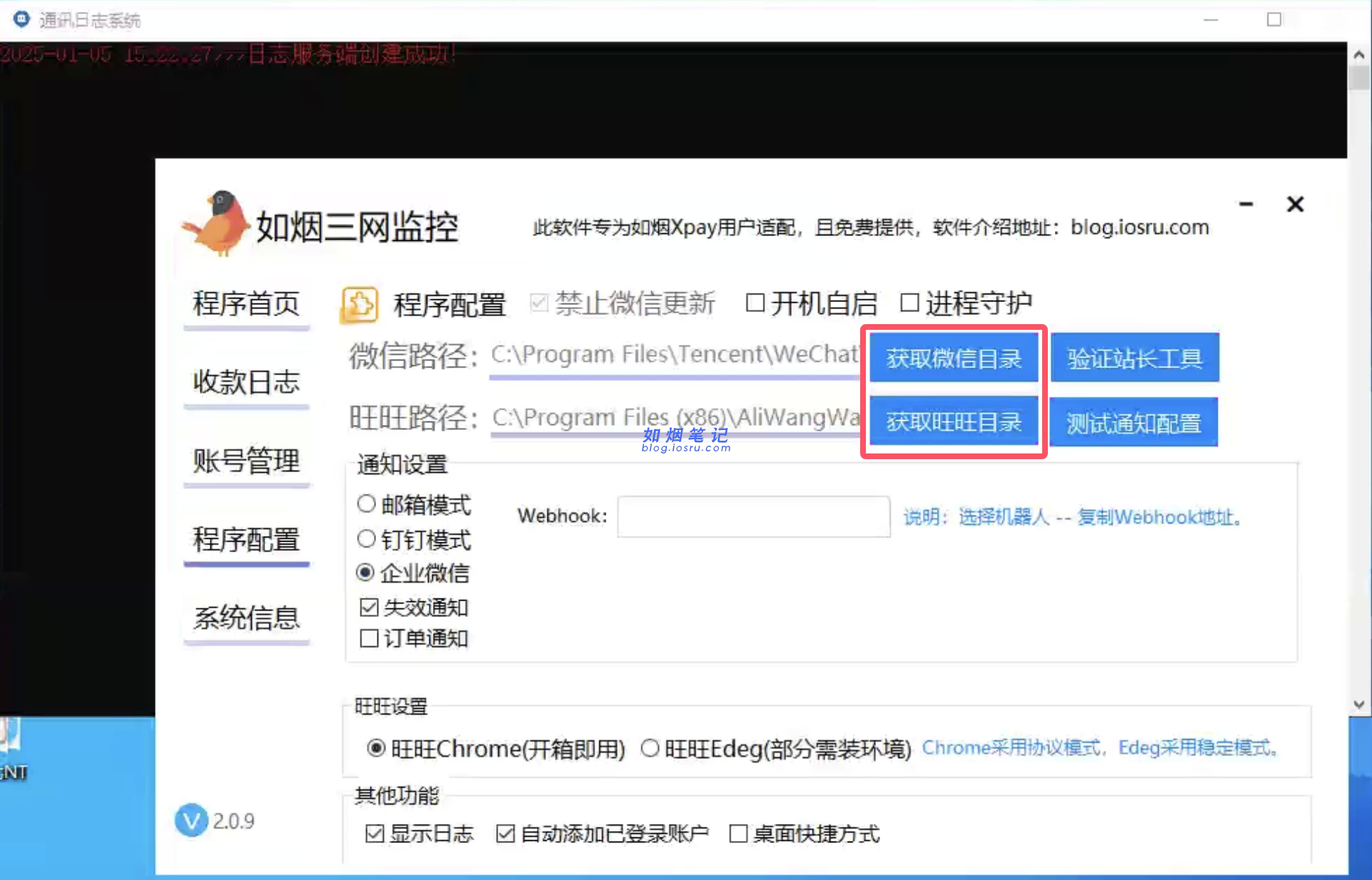Enable 桌面快捷方式 checkbox
Image resolution: width=1372 pixels, height=880 pixels.
coord(805,833)
